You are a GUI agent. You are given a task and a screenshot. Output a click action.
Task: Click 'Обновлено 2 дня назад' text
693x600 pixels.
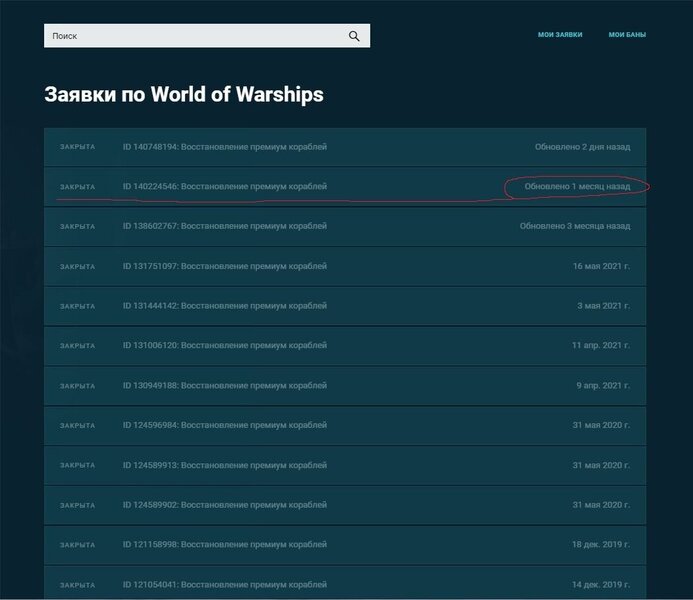coord(583,147)
